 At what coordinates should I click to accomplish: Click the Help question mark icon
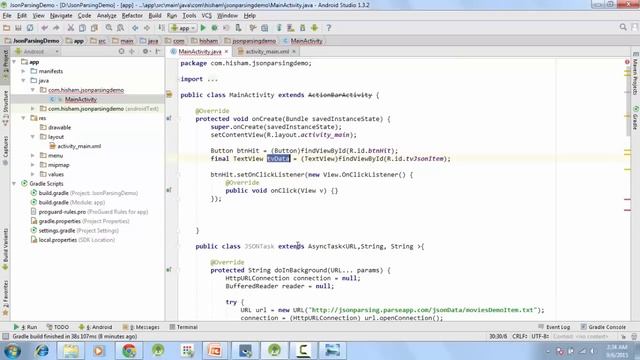coord(329,28)
